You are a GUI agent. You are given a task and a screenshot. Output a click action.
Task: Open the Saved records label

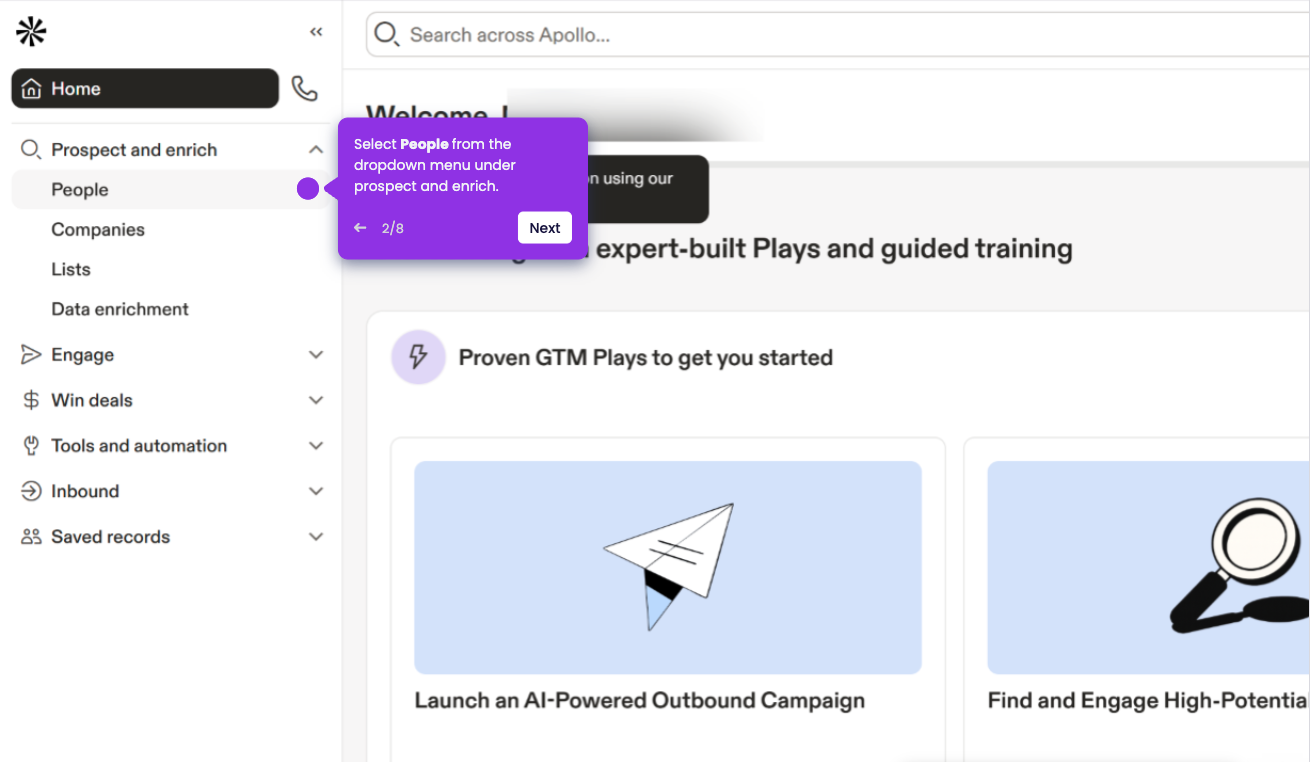pos(111,537)
